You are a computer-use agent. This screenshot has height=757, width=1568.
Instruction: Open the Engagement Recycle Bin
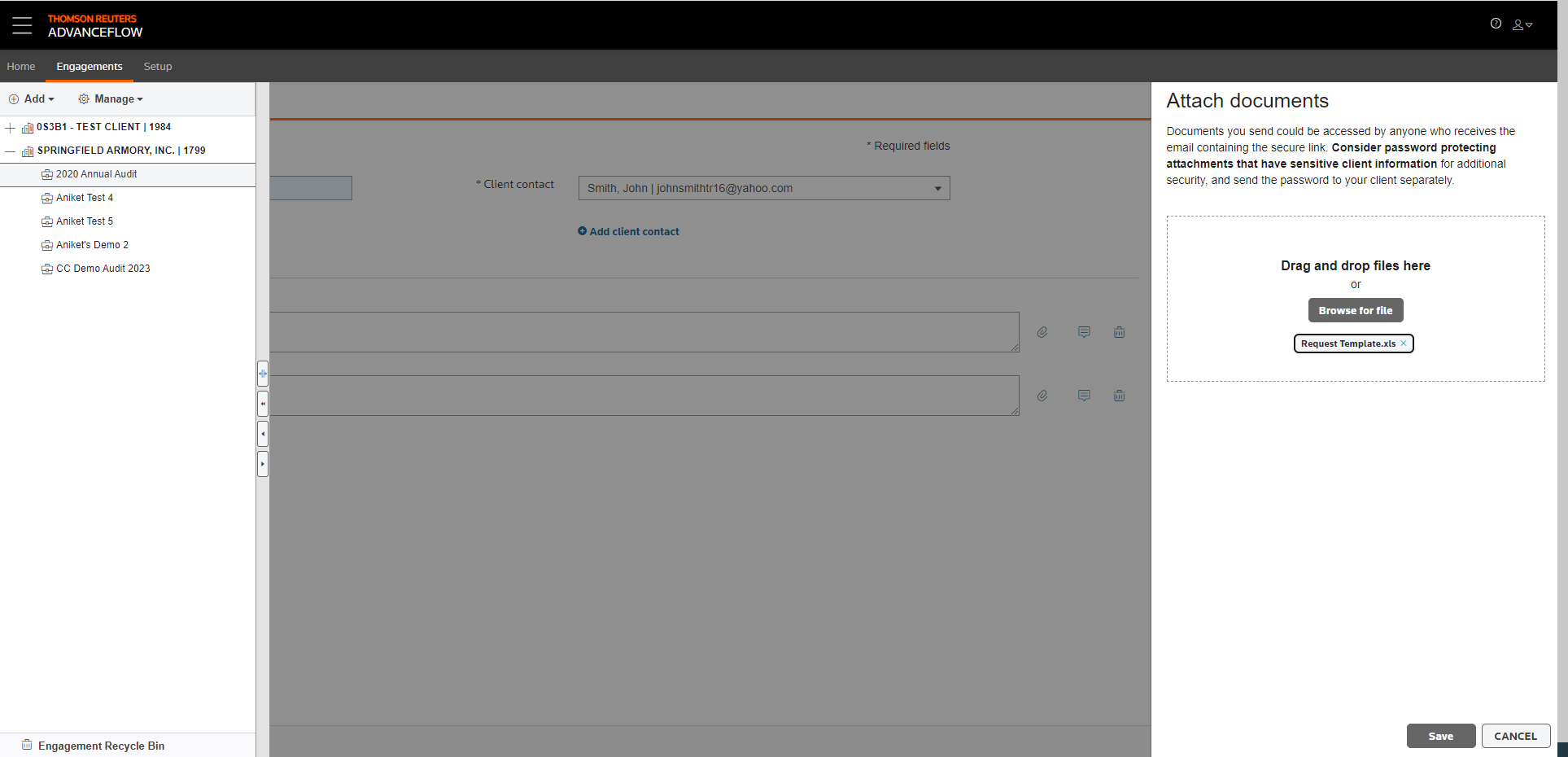pyautogui.click(x=101, y=746)
